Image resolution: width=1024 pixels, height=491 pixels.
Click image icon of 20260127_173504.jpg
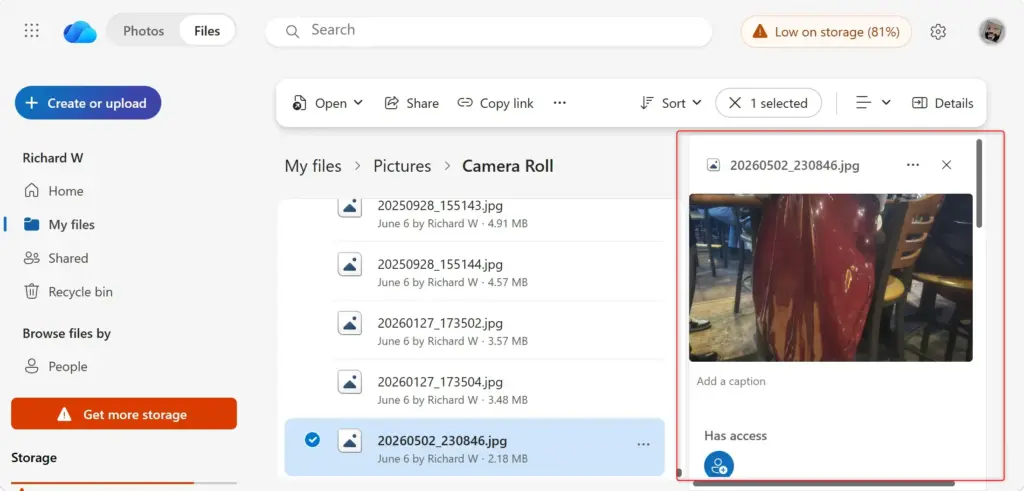(350, 382)
